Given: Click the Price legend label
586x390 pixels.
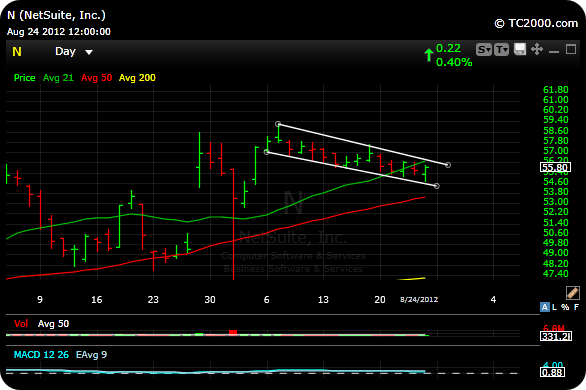Looking at the screenshot, I should [24, 78].
